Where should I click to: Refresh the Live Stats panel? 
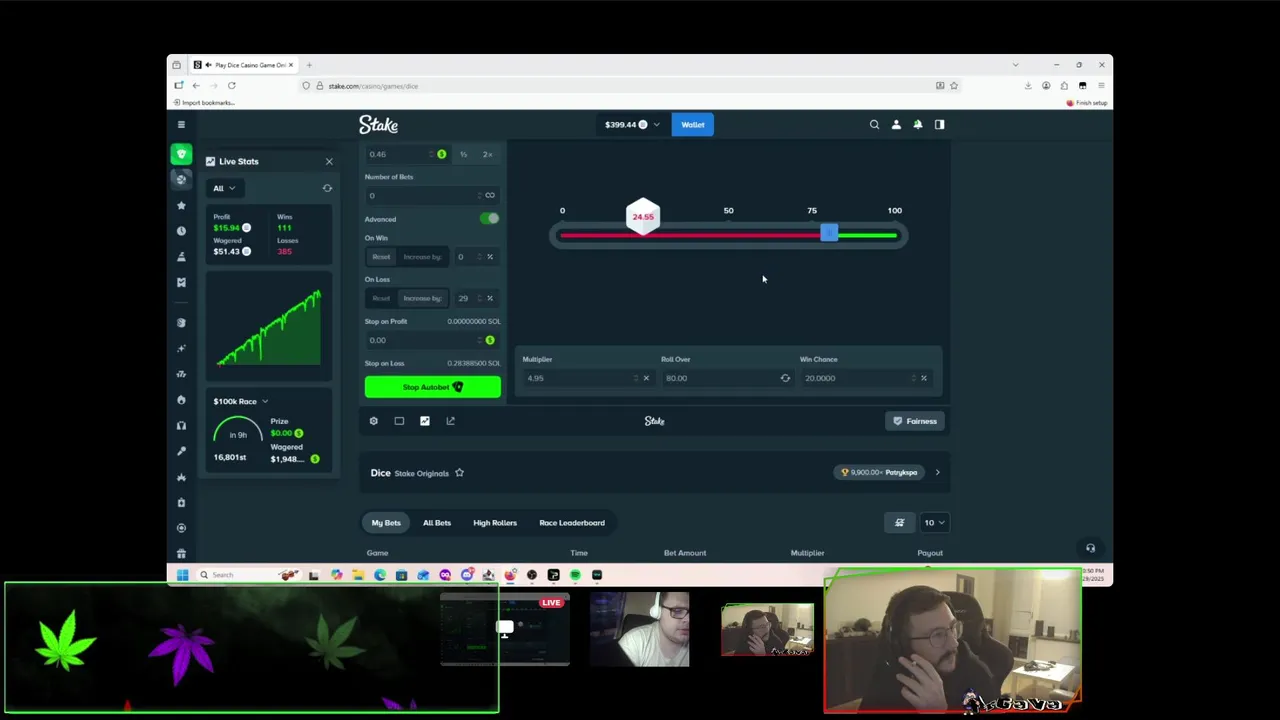coord(327,188)
